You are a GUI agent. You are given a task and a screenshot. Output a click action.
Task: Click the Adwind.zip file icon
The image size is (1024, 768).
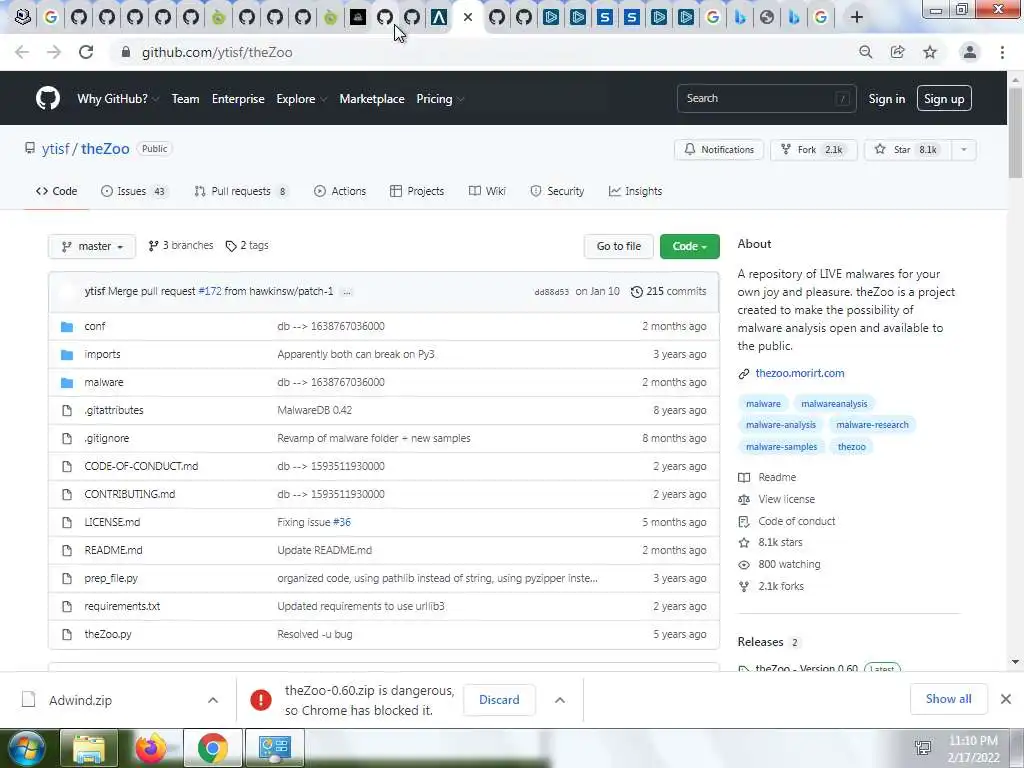[29, 700]
